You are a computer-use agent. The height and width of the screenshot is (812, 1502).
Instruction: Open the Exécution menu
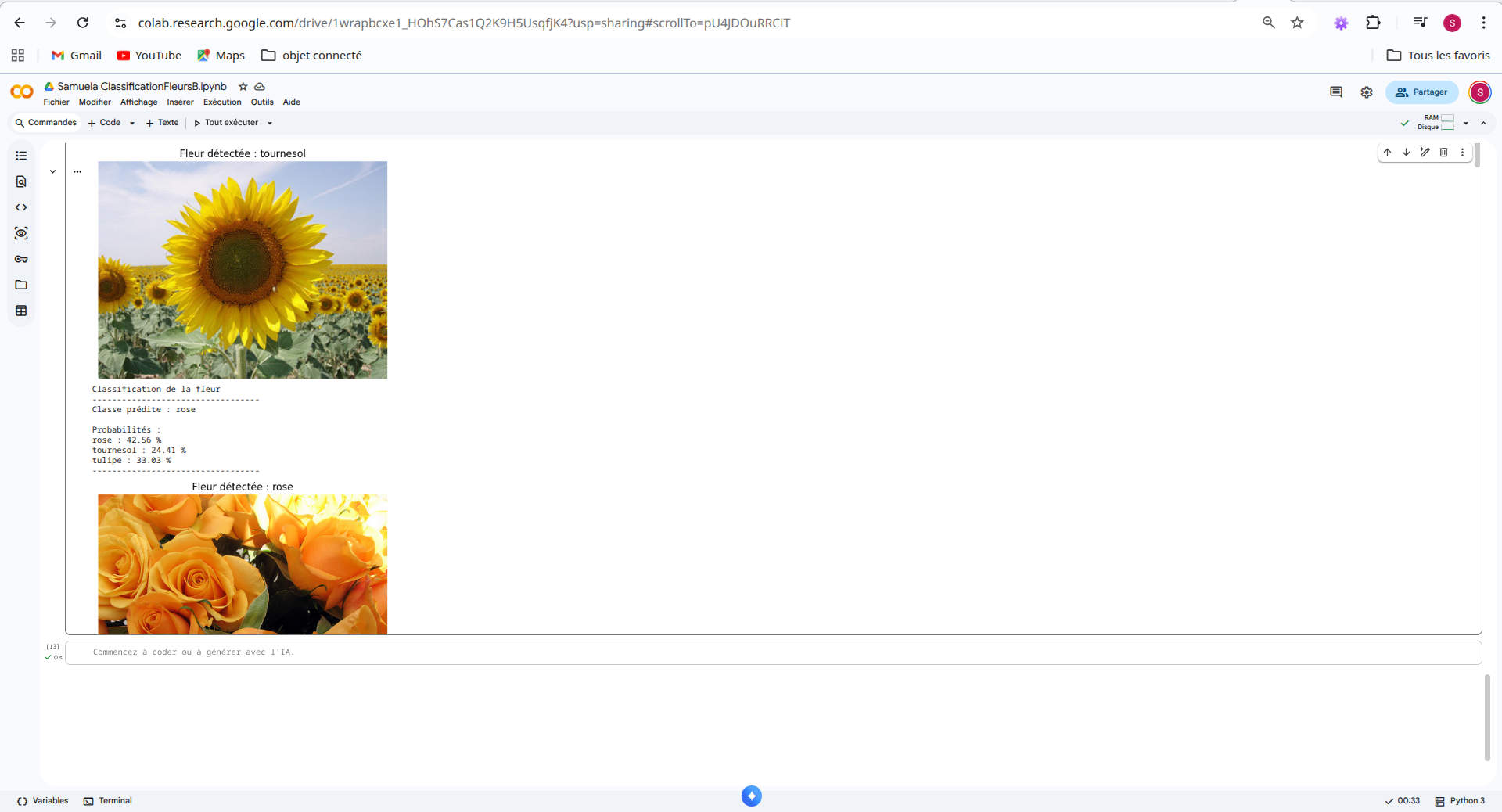tap(221, 102)
